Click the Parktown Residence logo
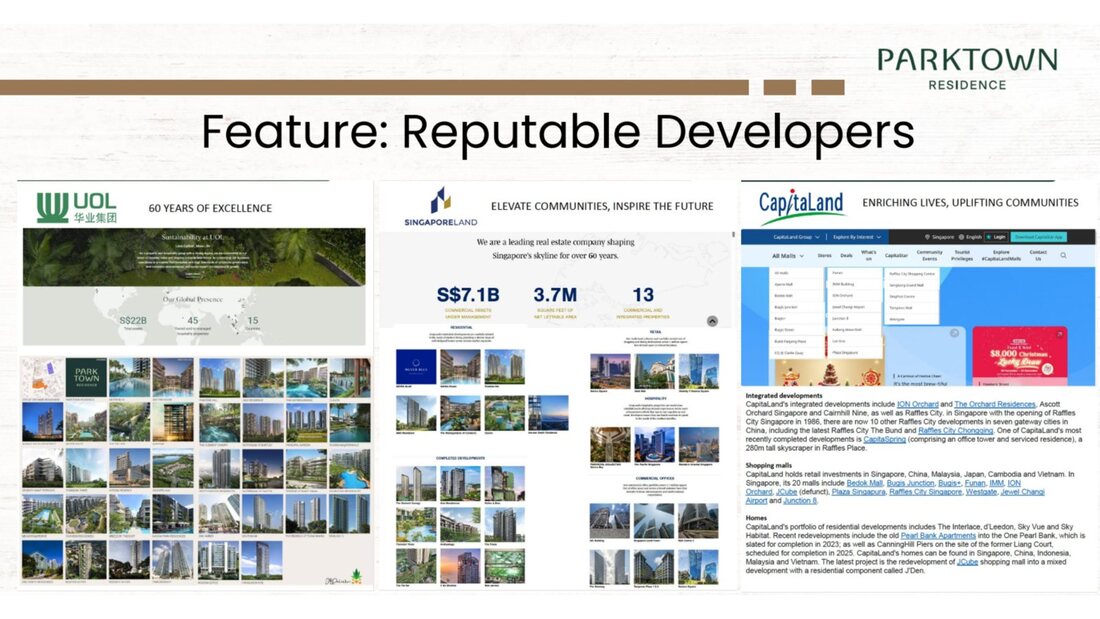 tap(967, 69)
